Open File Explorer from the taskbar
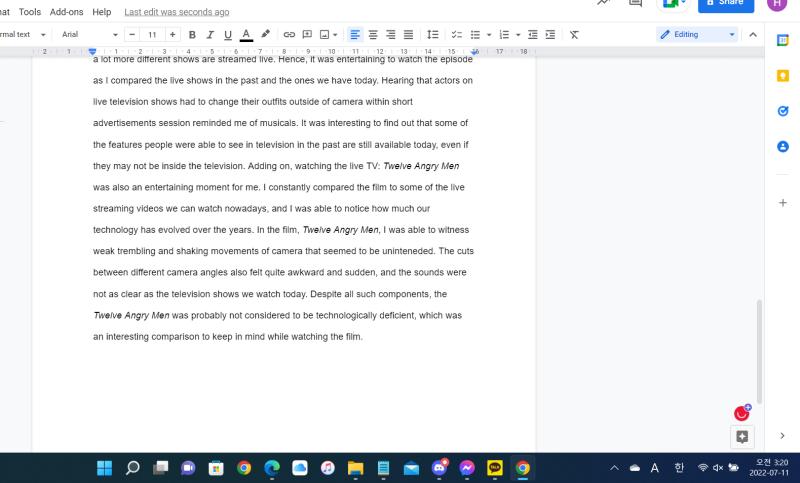Viewport: 800px width, 483px height. pos(355,468)
